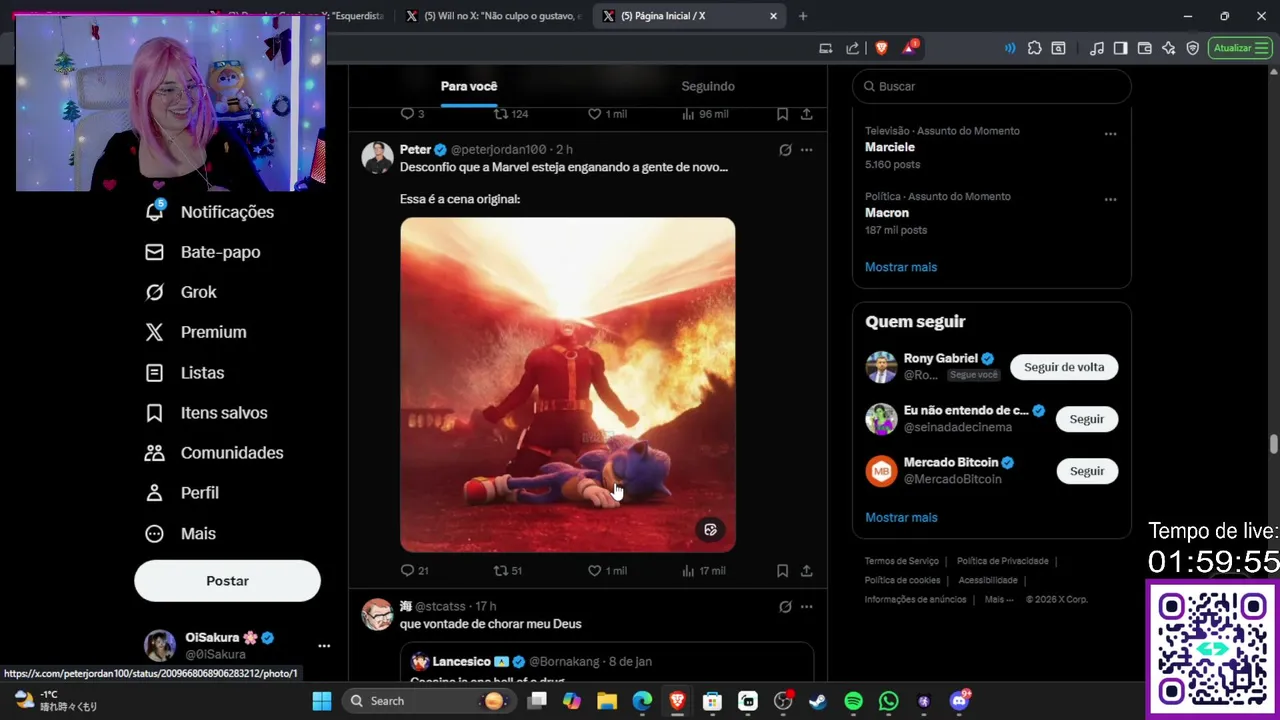Open OiSakura account menu ellipsis

[323, 646]
